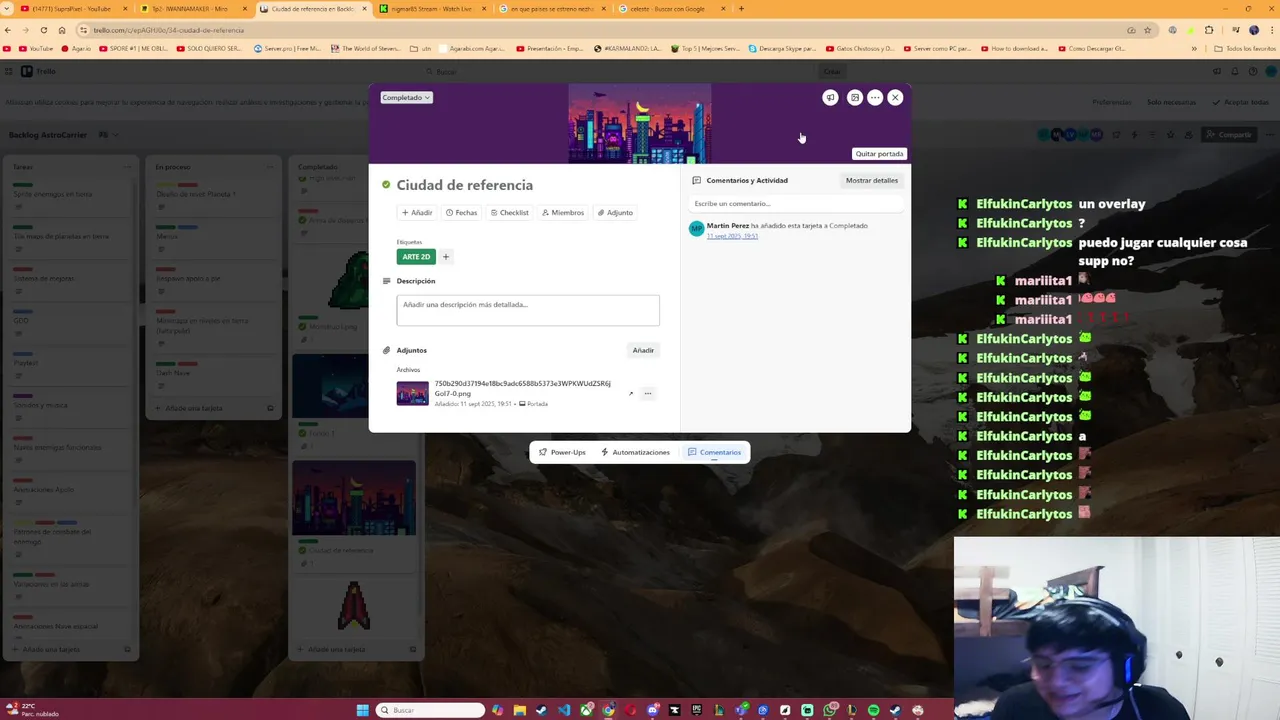Screen dimensions: 1280x720
Task: Click the Windows taskbar Buscar search box
Action: (x=430, y=710)
